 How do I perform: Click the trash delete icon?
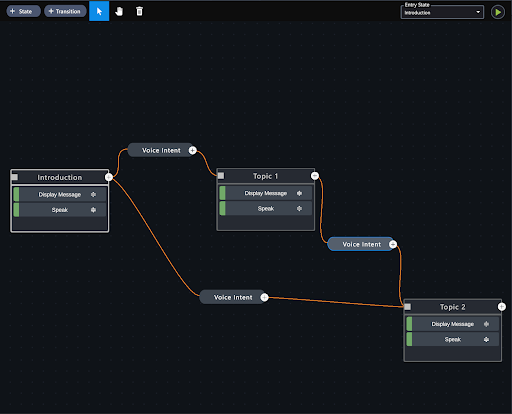click(x=139, y=11)
